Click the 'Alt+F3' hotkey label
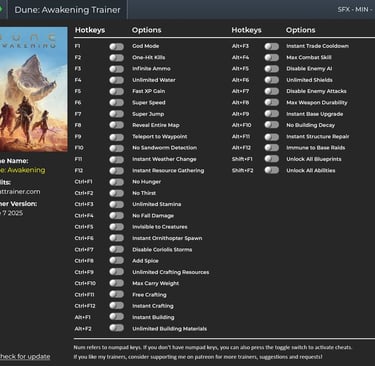 point(240,46)
